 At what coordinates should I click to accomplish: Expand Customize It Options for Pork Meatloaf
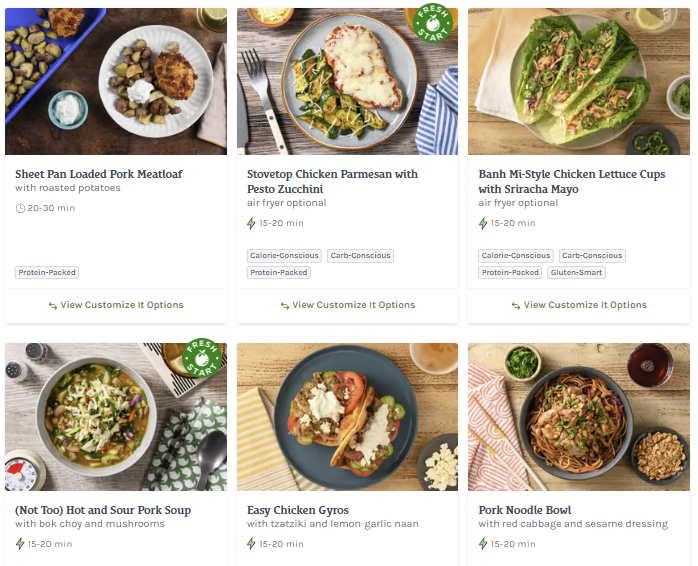(x=116, y=305)
